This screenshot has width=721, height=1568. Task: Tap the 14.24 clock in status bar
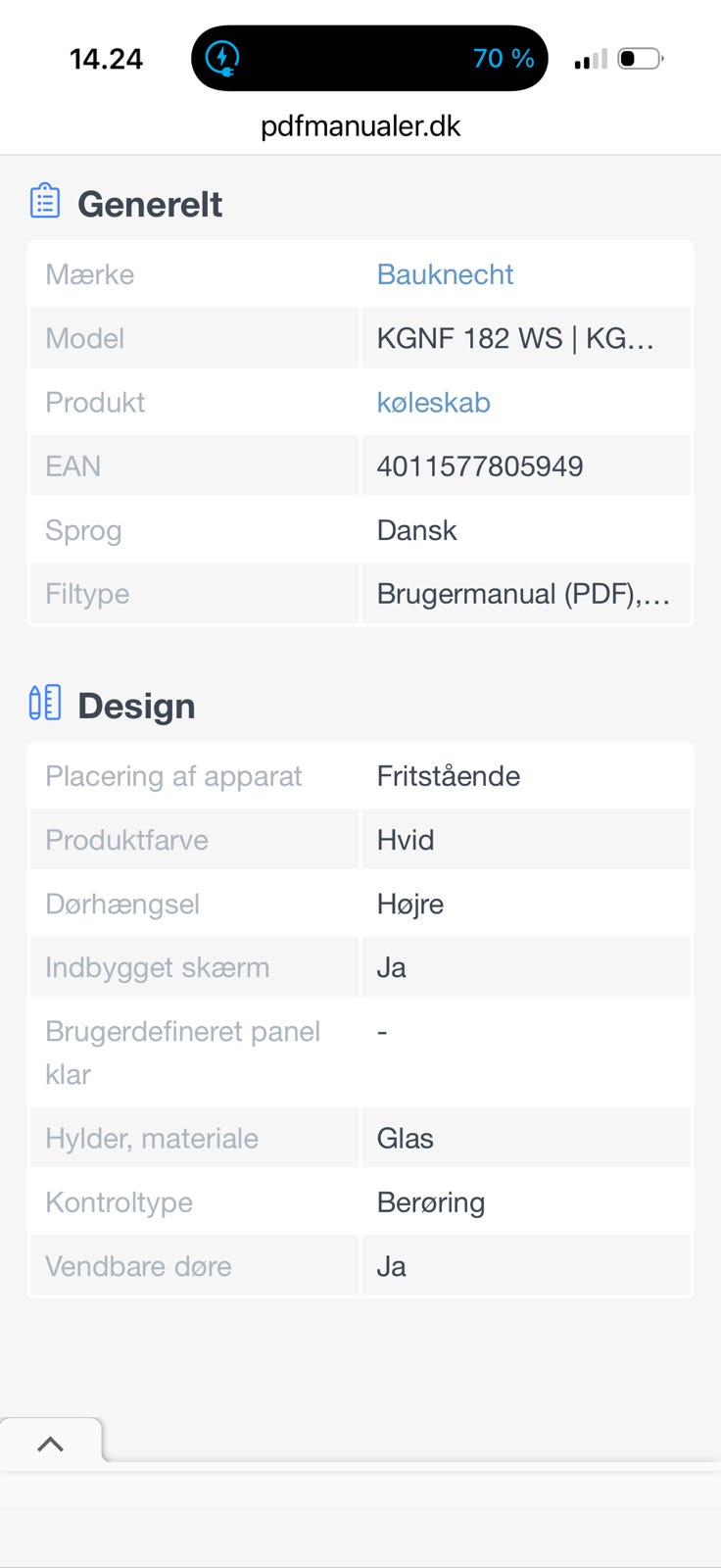pyautogui.click(x=106, y=60)
